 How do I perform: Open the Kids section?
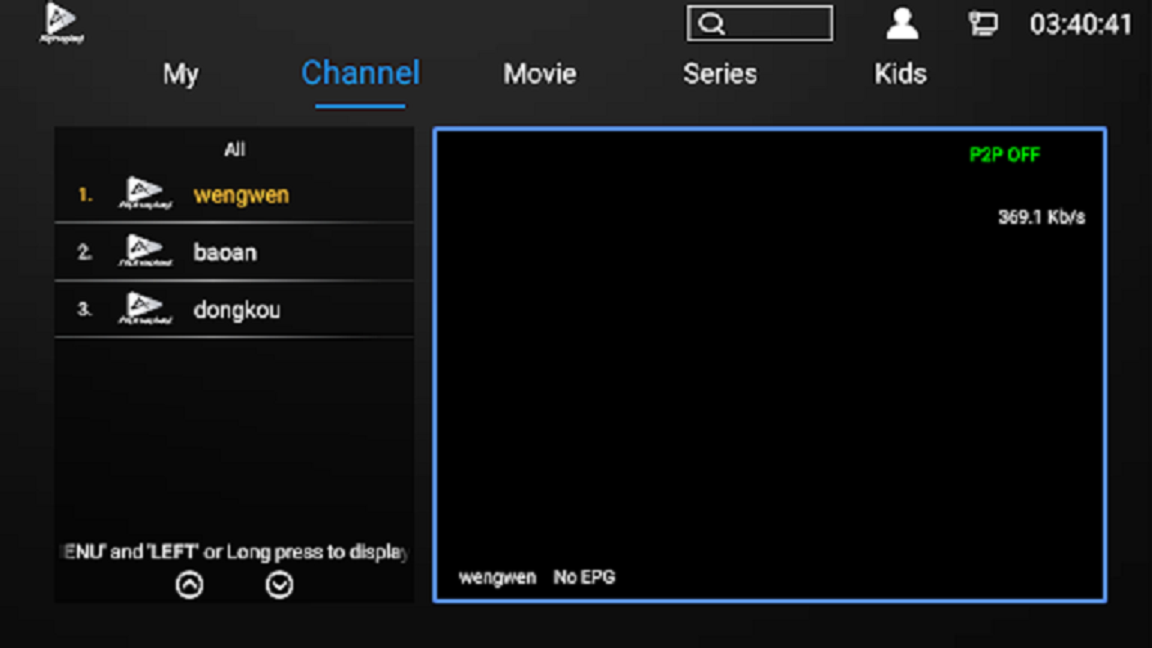tap(899, 73)
